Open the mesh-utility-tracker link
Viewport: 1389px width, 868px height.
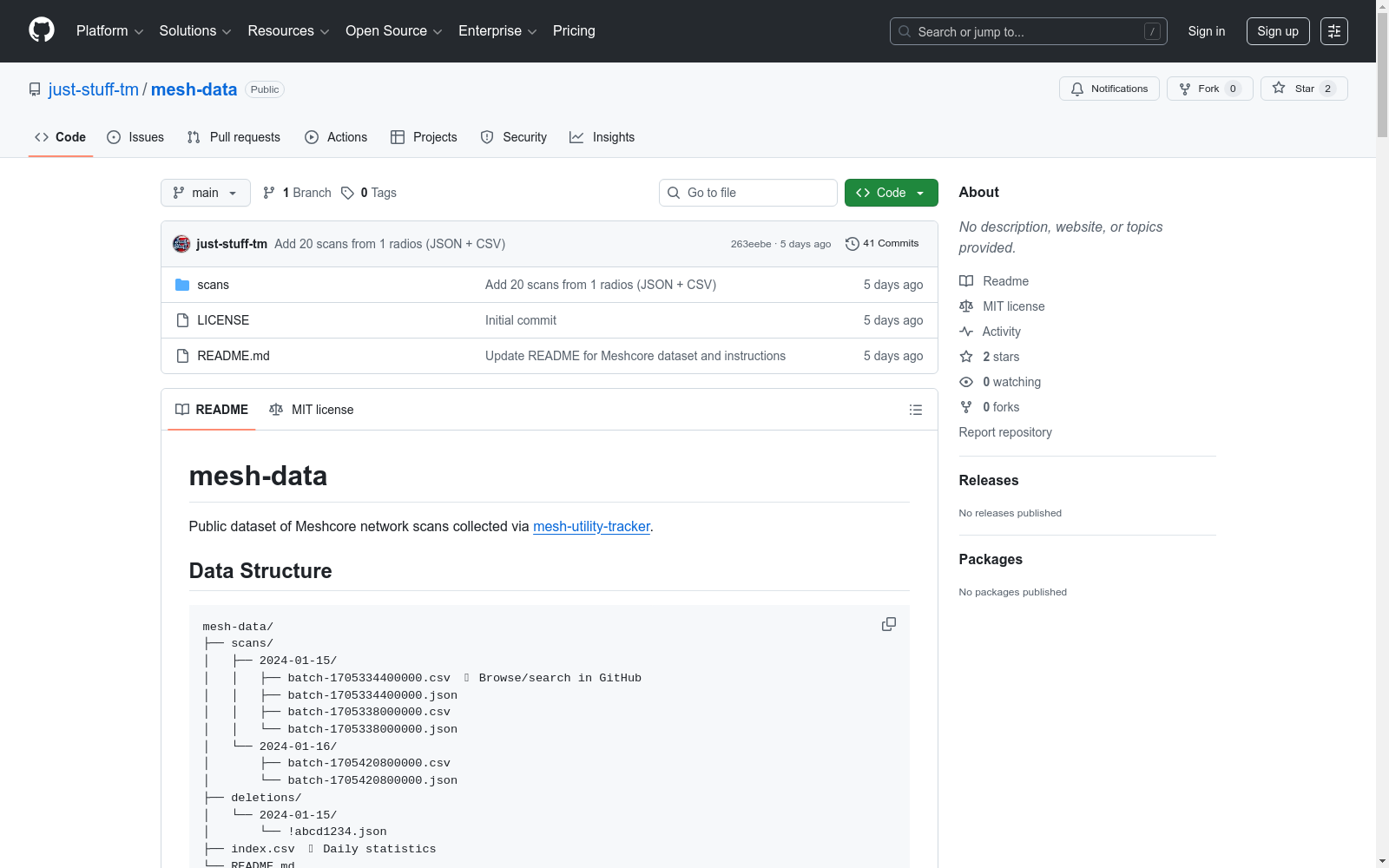(591, 527)
